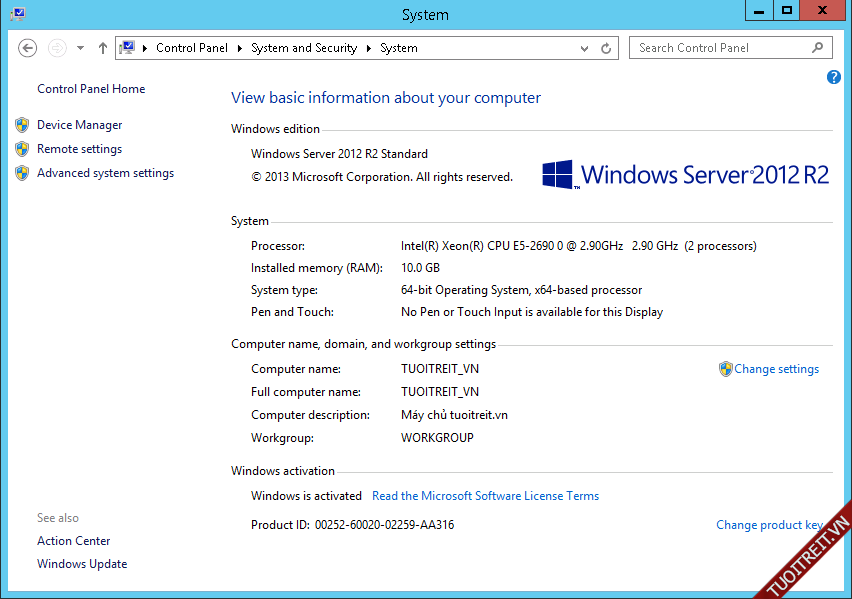Click the Forward navigation arrow

tap(57, 48)
